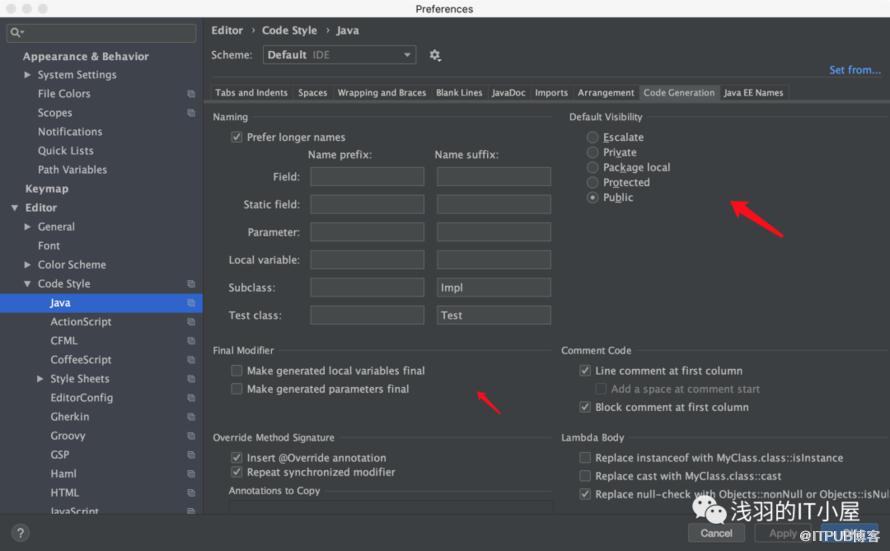Toggle Line comment at first column
Image resolution: width=890 pixels, height=551 pixels.
(x=585, y=371)
